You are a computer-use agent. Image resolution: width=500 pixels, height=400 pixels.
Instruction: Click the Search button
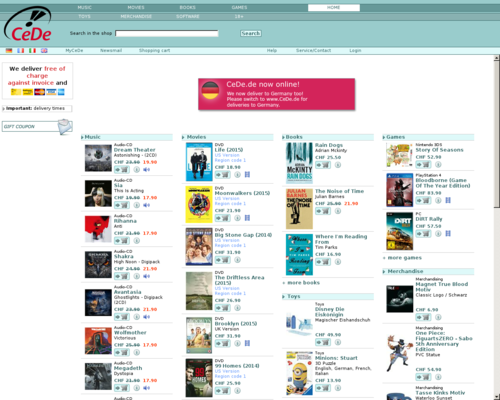[x=251, y=33]
